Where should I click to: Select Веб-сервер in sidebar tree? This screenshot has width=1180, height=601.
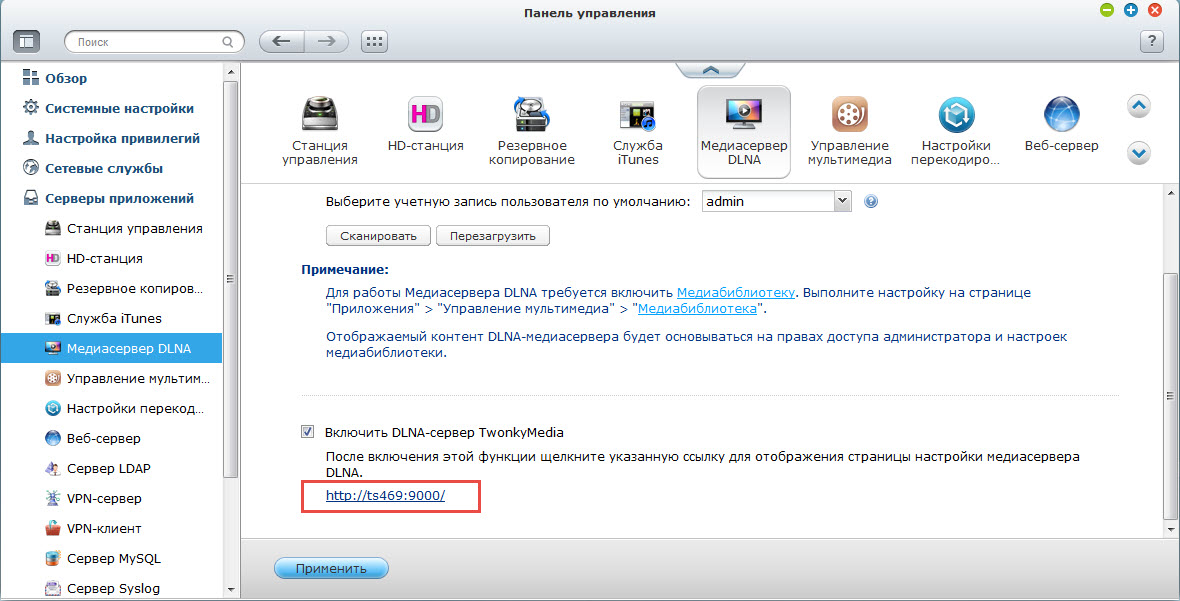[x=111, y=438]
